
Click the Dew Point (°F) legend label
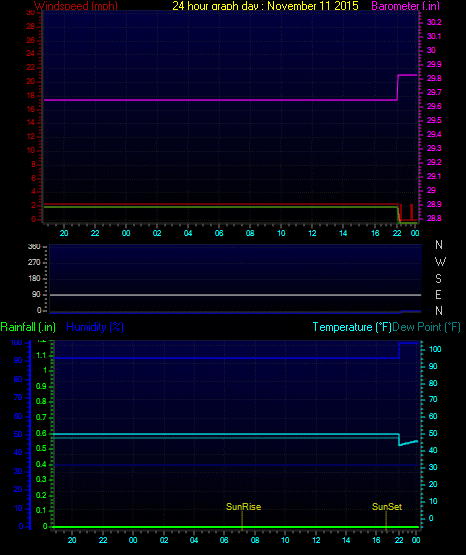coord(427,327)
